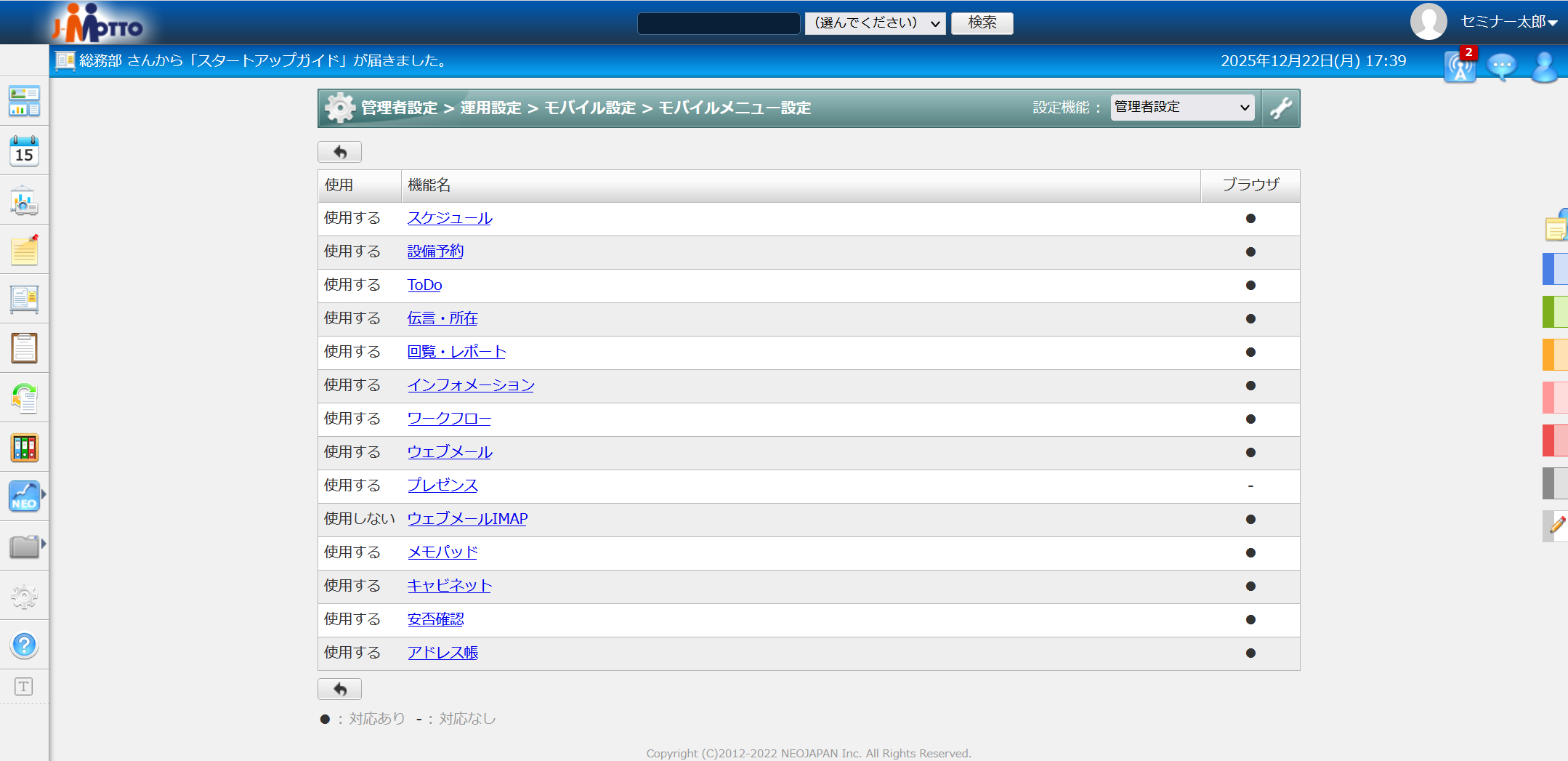Image resolution: width=1568 pixels, height=761 pixels.
Task: Go to モバイル設定 in the breadcrumb
Action: point(589,108)
